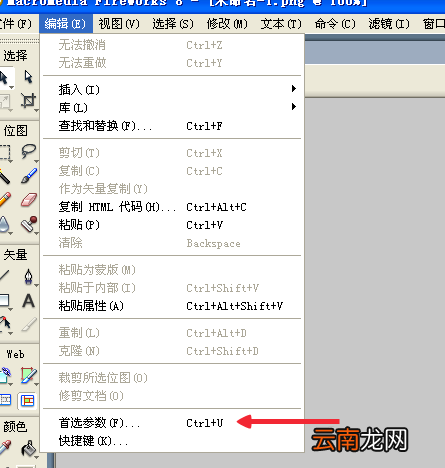This screenshot has width=445, height=468.
Task: Choose 快捷键(K)... from Edit menu
Action: click(x=172, y=441)
